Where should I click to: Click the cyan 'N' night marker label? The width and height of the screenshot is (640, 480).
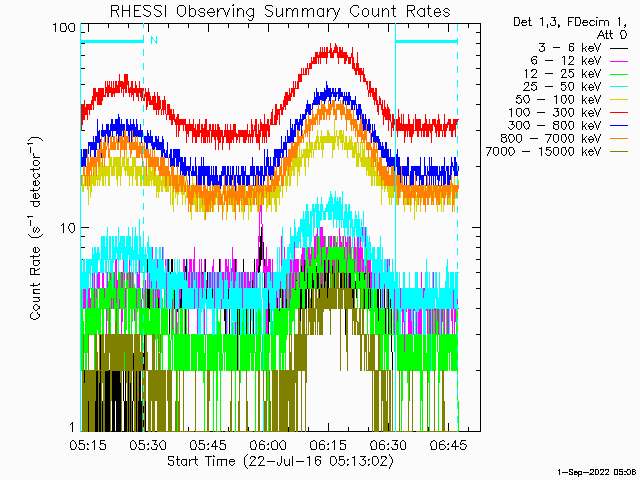tap(154, 40)
